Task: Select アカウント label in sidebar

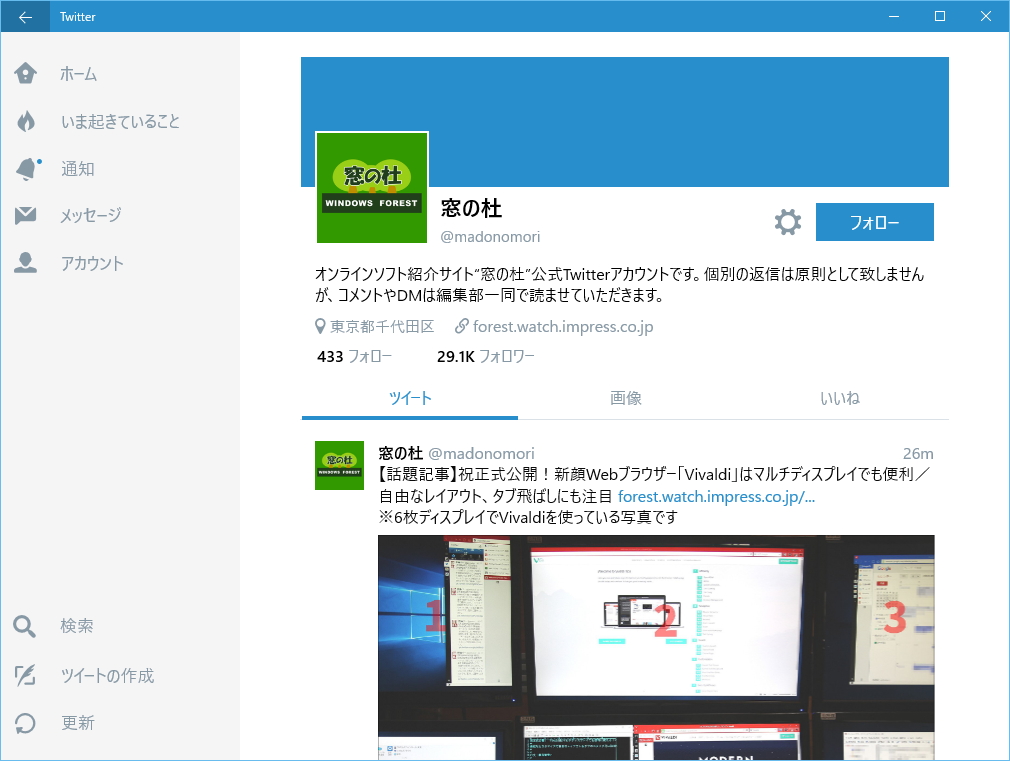Action: 92,263
